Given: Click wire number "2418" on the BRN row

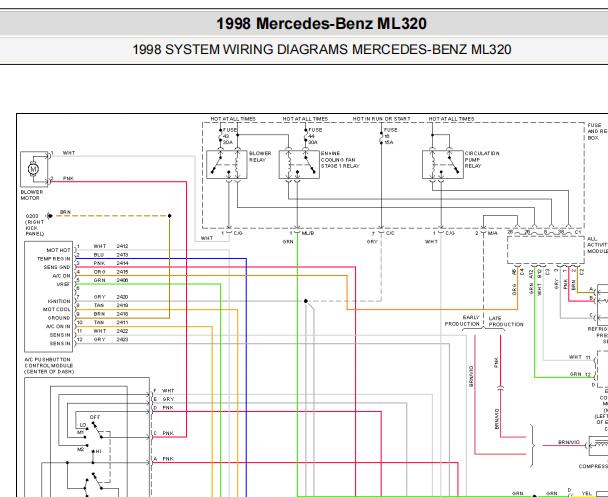Looking at the screenshot, I should tap(122, 314).
